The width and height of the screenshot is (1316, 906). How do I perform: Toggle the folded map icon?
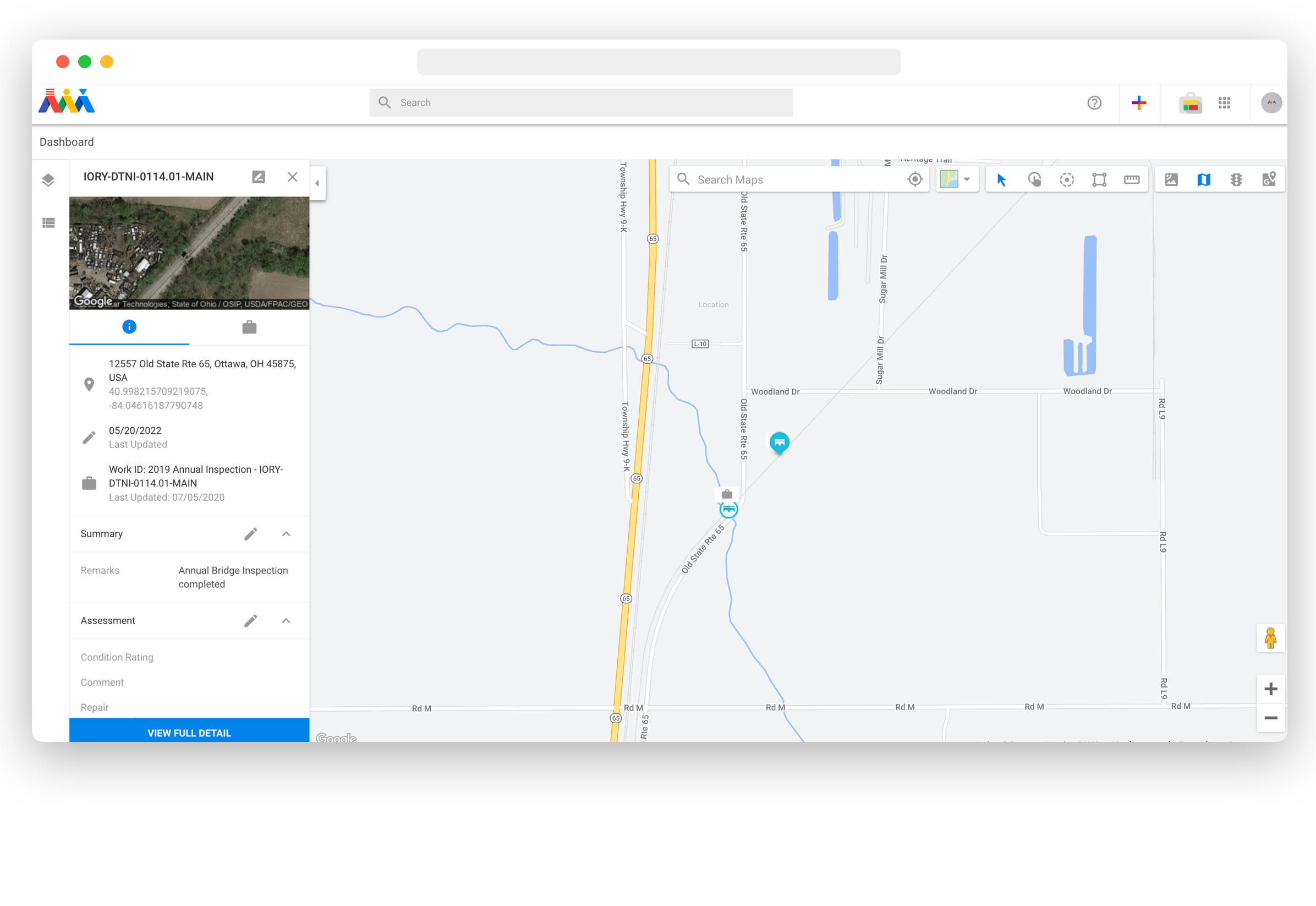tap(1204, 180)
